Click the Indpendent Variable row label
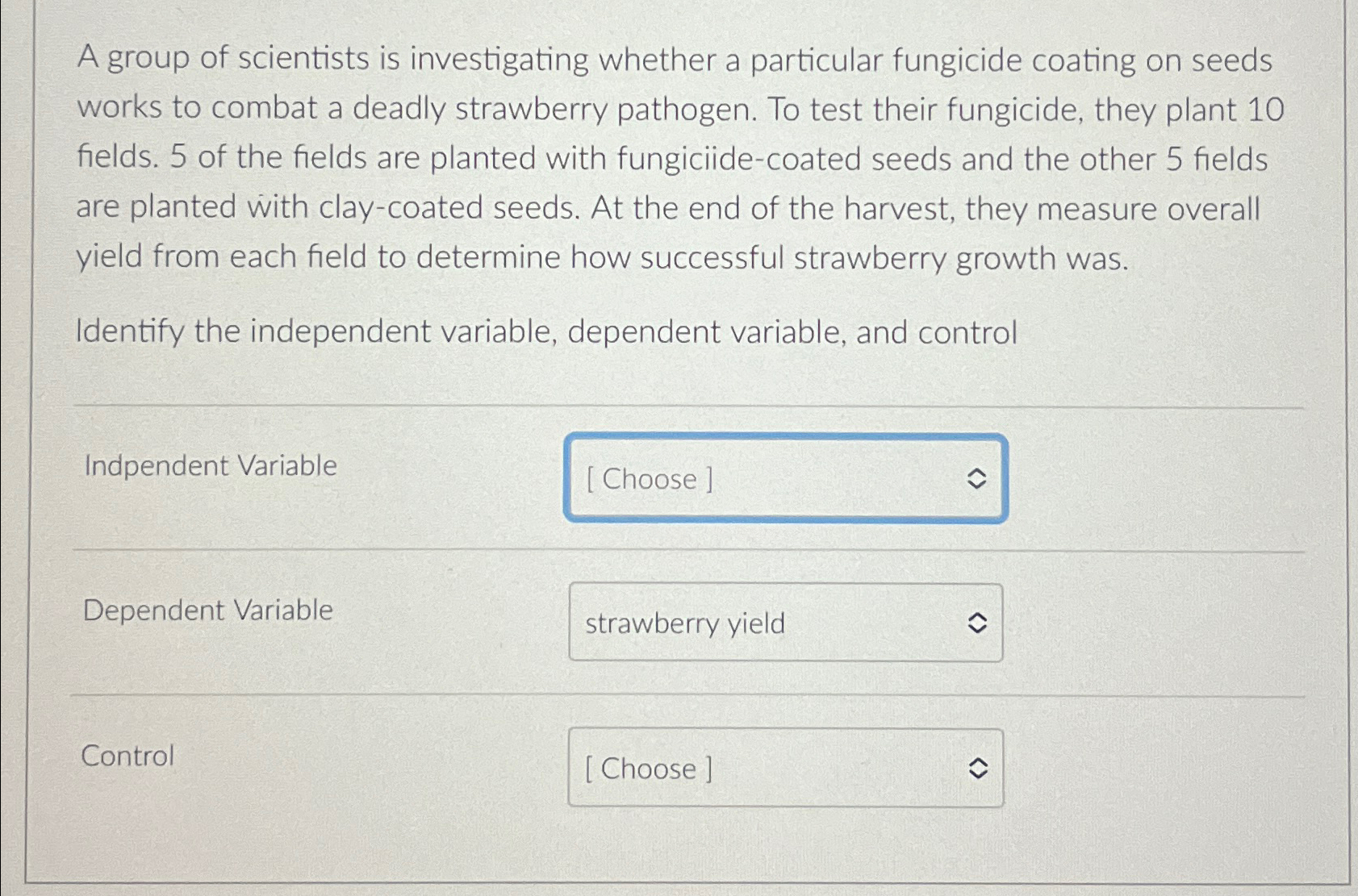 (210, 466)
